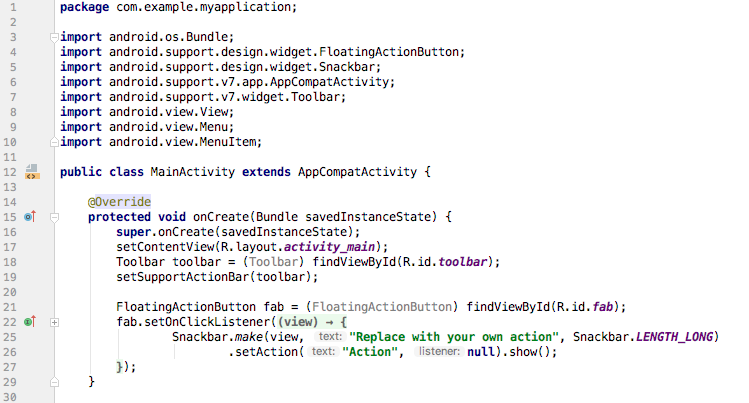749x403 pixels.
Task: Click the override gutter icon beside onCreate
Action: (x=30, y=217)
